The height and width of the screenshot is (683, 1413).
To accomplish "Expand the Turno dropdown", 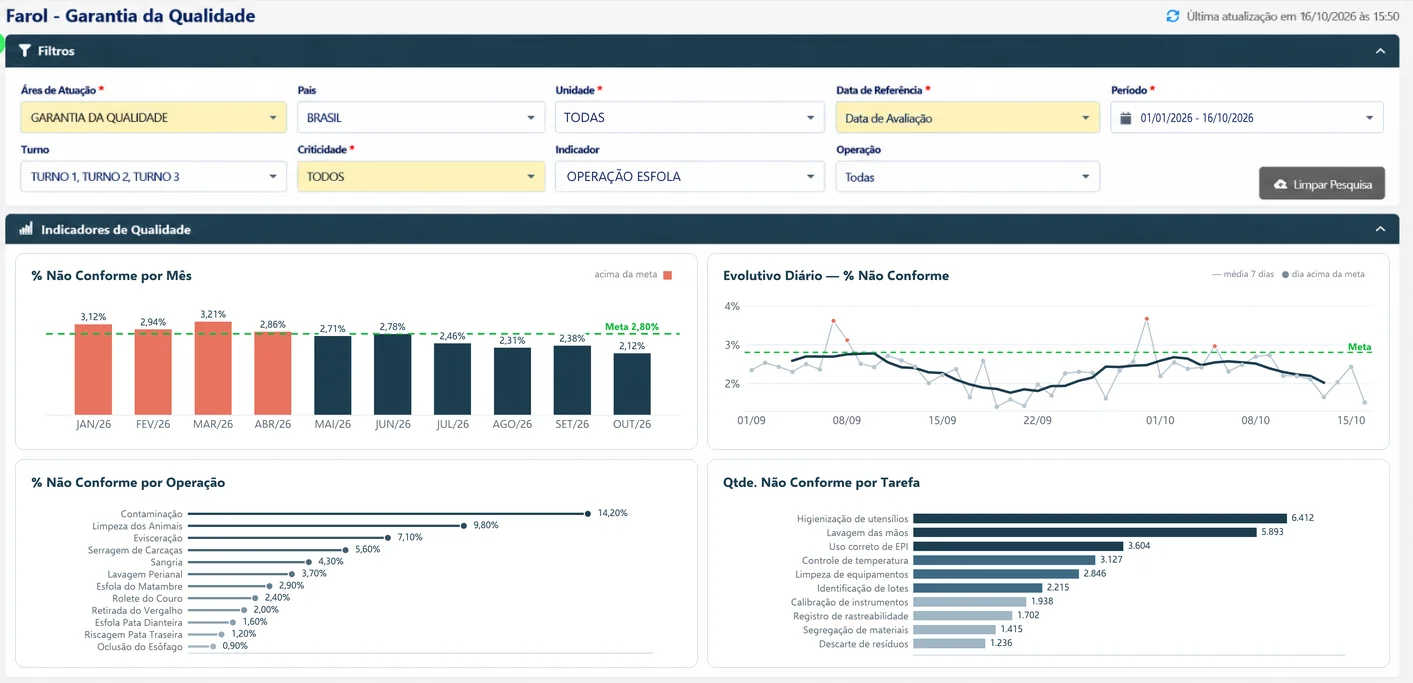I will [153, 176].
